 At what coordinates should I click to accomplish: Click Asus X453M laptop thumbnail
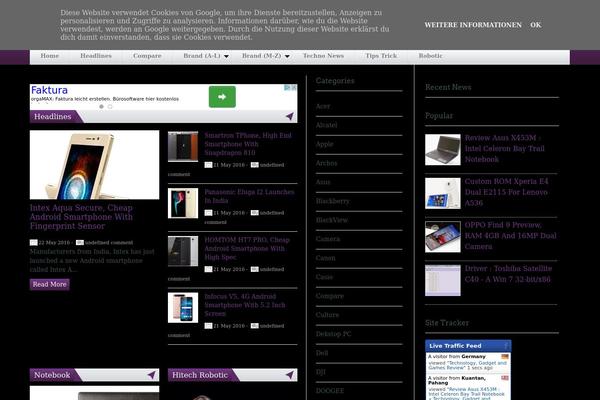[443, 150]
